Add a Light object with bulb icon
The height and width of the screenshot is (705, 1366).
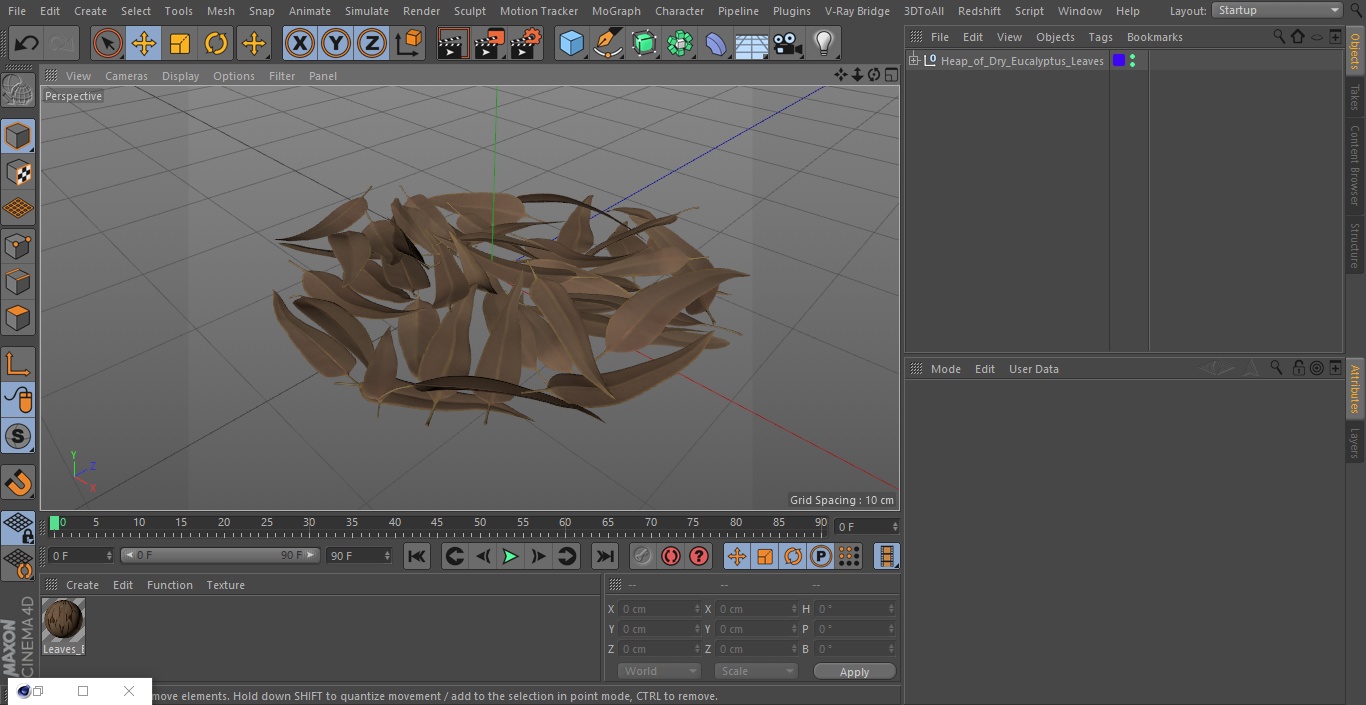[x=823, y=44]
